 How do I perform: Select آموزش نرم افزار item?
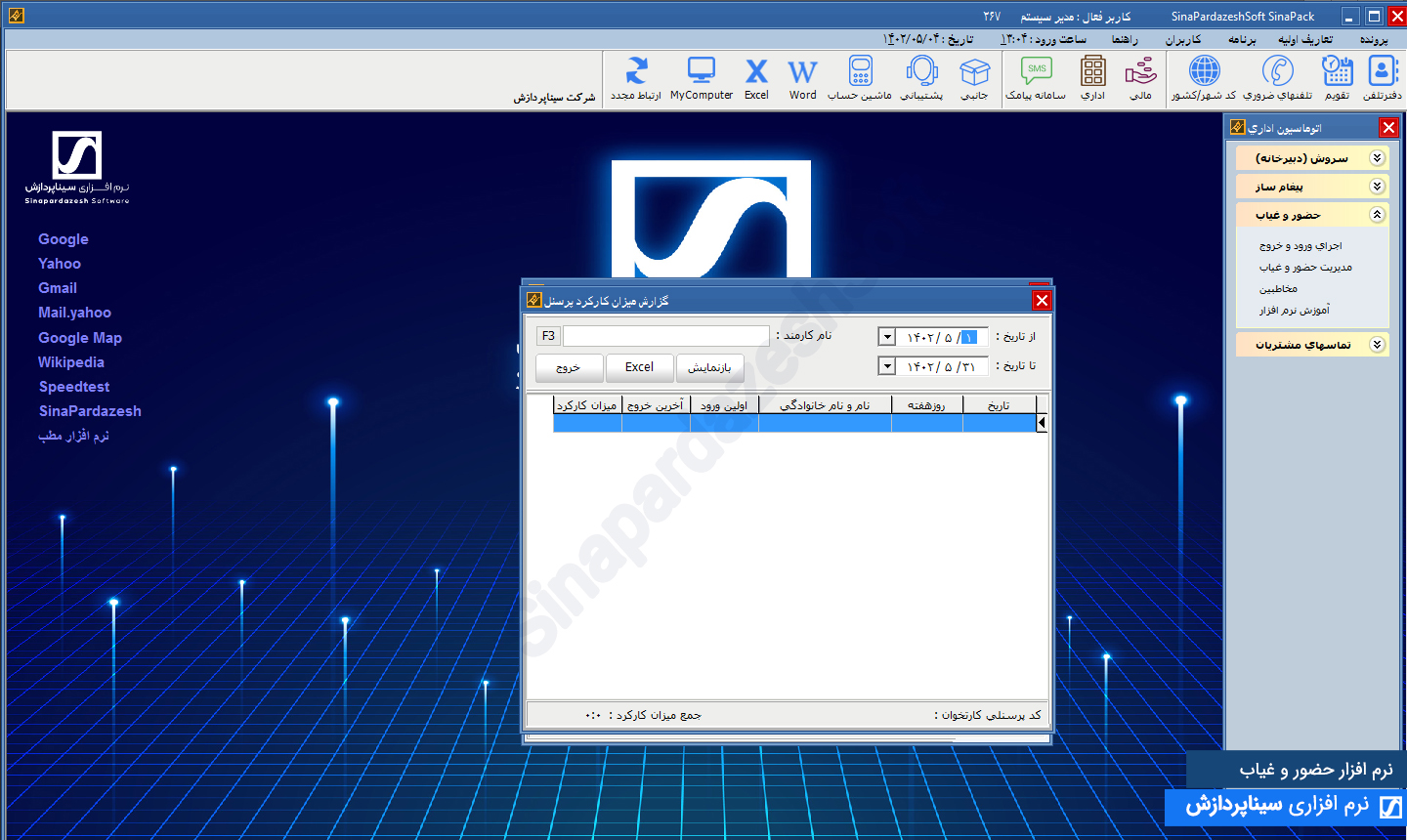pyautogui.click(x=1294, y=311)
